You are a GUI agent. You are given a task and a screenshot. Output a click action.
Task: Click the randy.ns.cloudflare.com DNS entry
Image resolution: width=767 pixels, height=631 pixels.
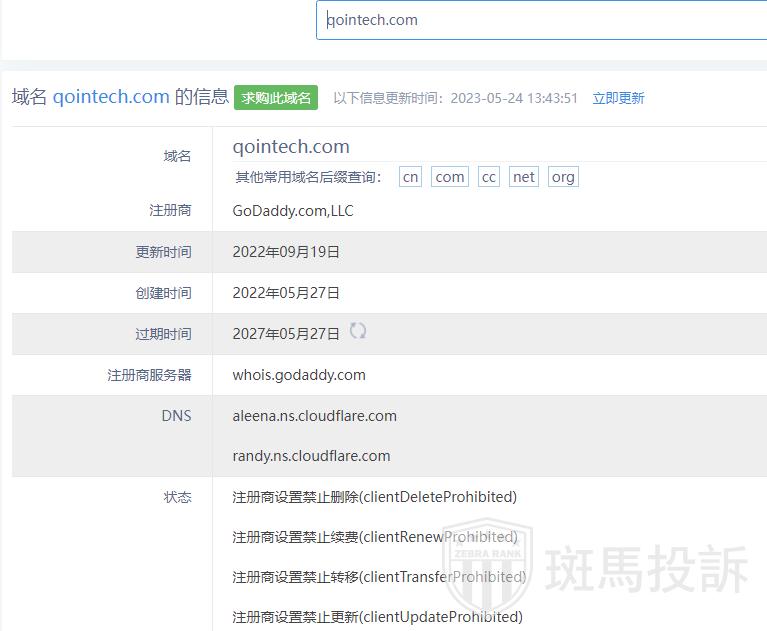pos(311,456)
